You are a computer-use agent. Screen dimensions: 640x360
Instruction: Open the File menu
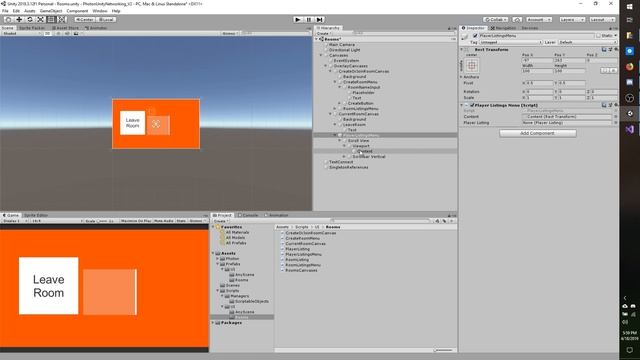coord(5,11)
